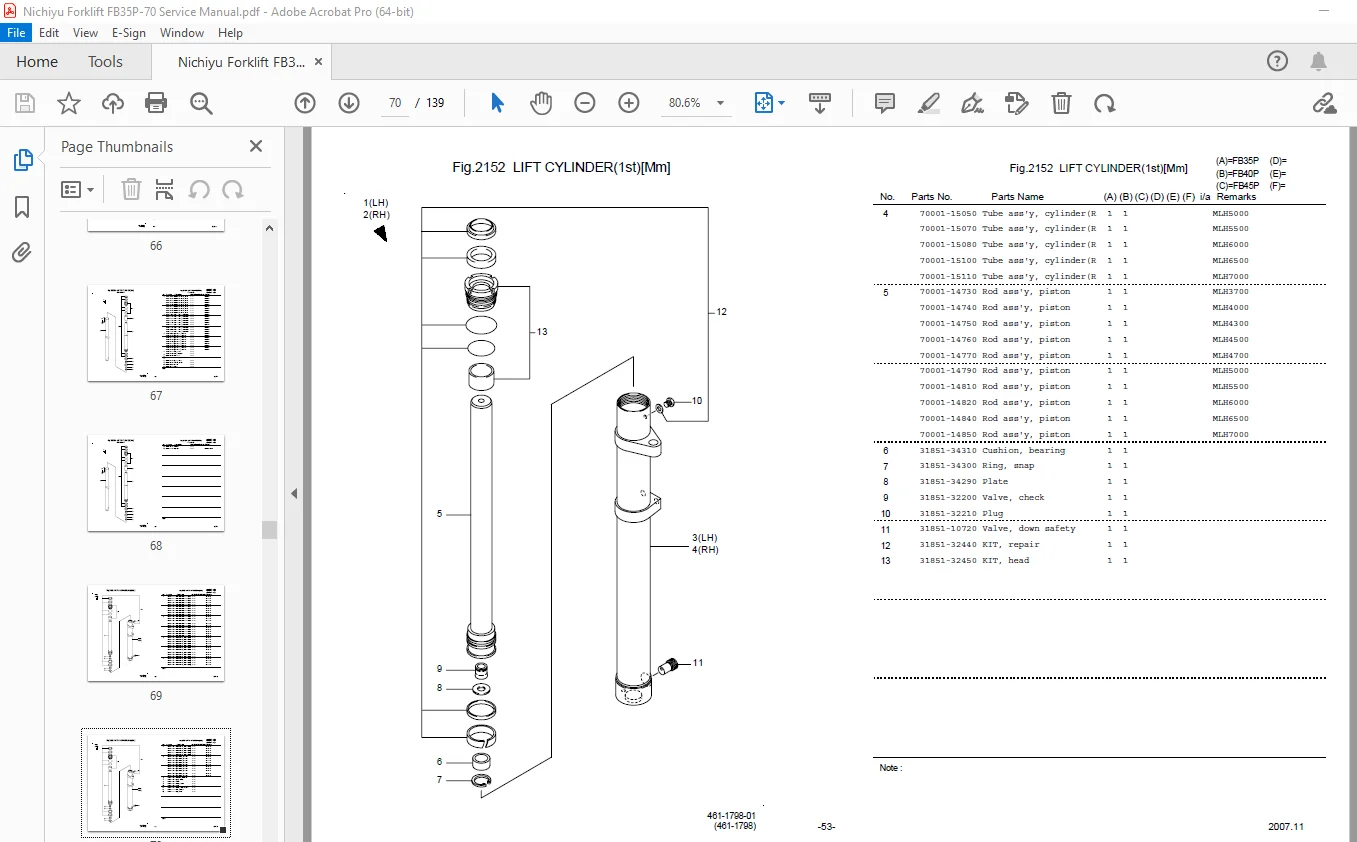Delete the page with toolbar trash icon
This screenshot has height=842, width=1357.
pyautogui.click(x=1061, y=103)
